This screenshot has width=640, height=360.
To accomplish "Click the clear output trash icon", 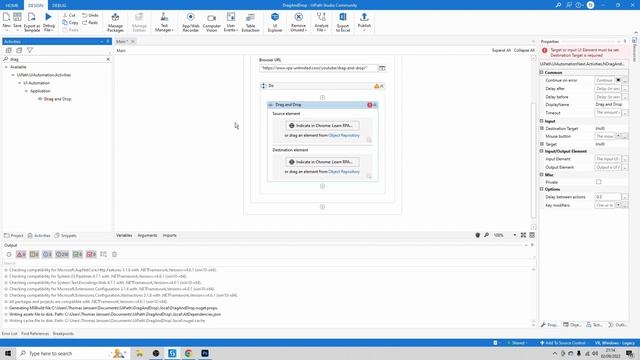I will 114,254.
